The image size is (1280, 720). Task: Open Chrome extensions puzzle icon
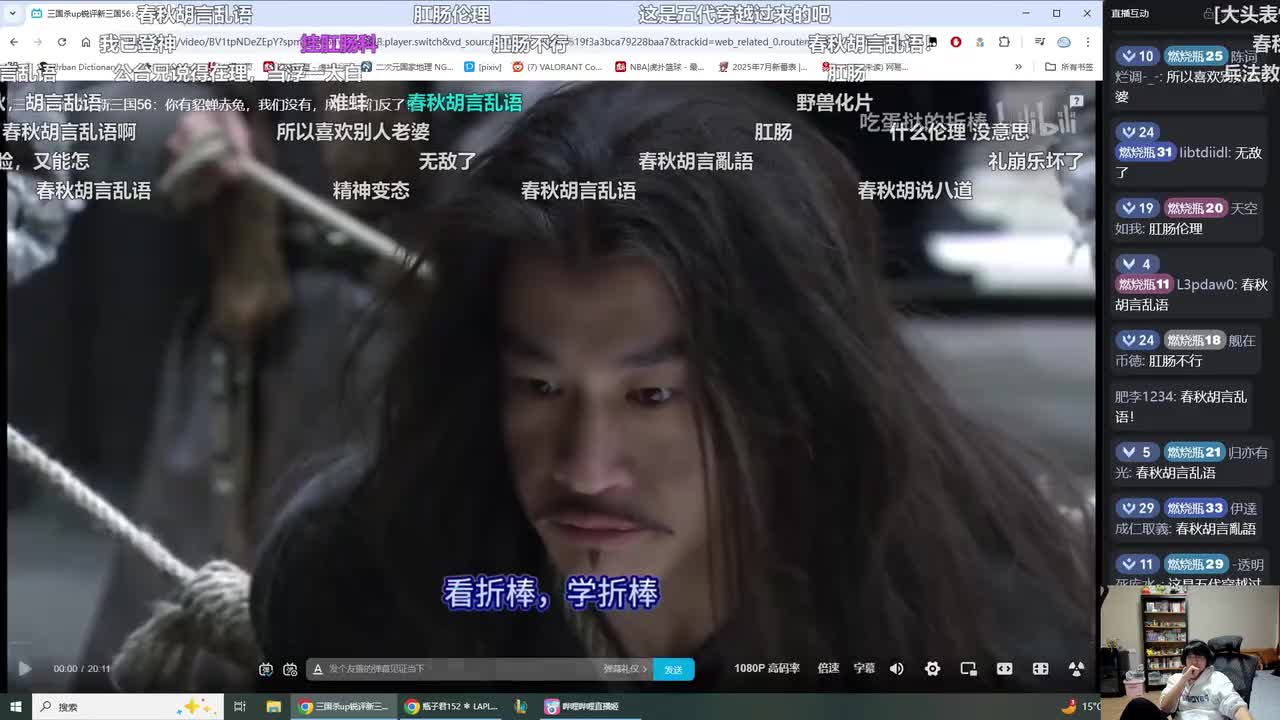click(x=1004, y=42)
